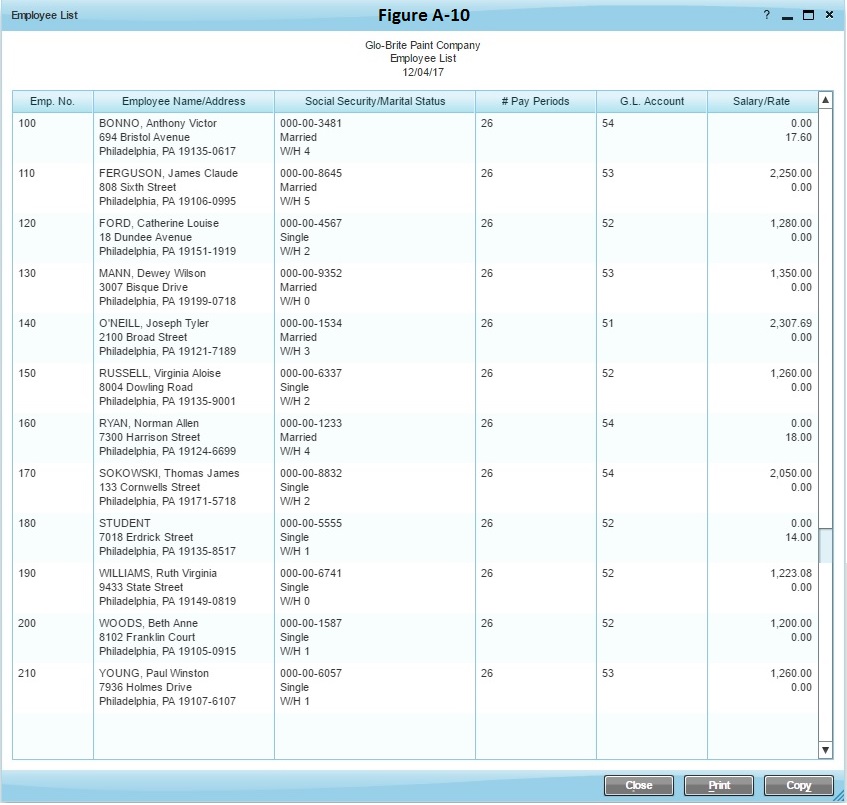
Task: Click the Employee Name/Address column header
Action: (x=183, y=101)
